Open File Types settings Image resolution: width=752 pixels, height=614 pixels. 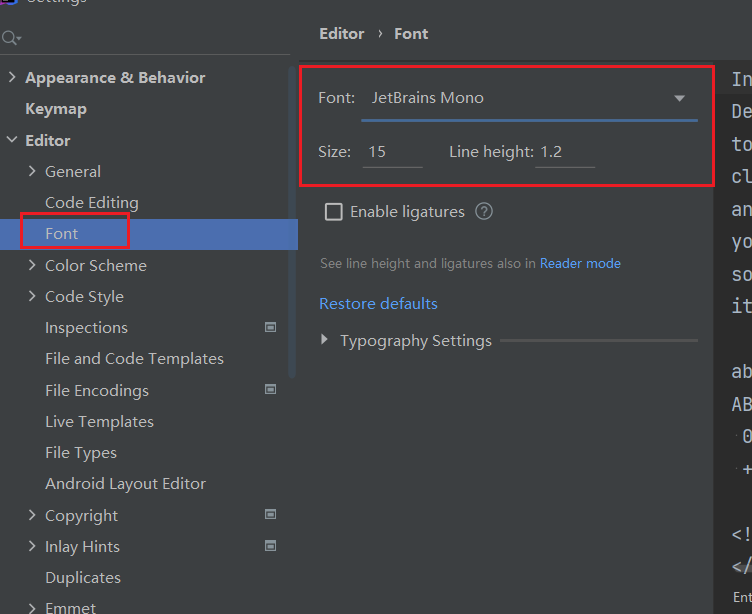click(81, 453)
